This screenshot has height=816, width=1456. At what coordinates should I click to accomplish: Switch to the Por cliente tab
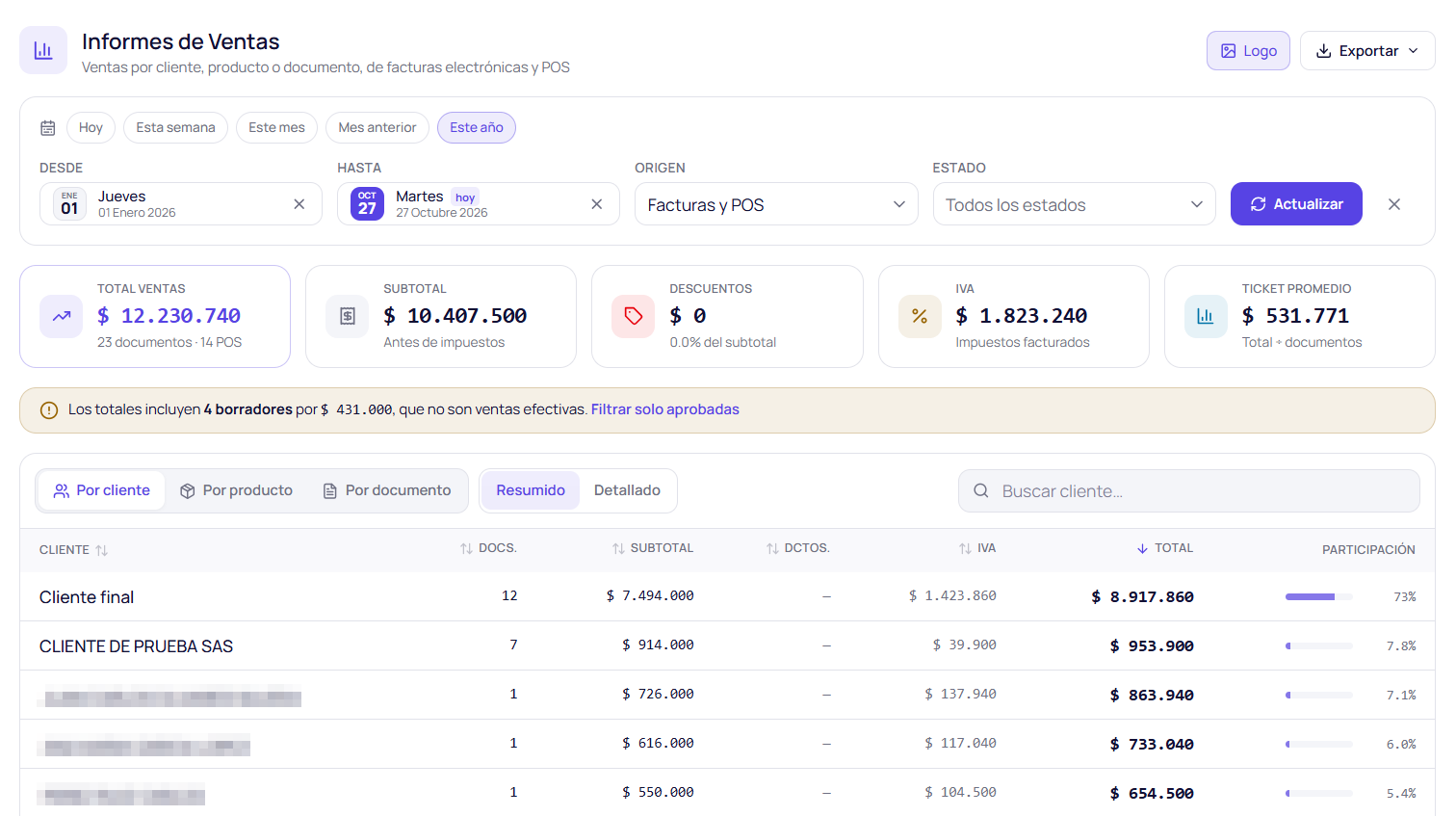tap(101, 490)
